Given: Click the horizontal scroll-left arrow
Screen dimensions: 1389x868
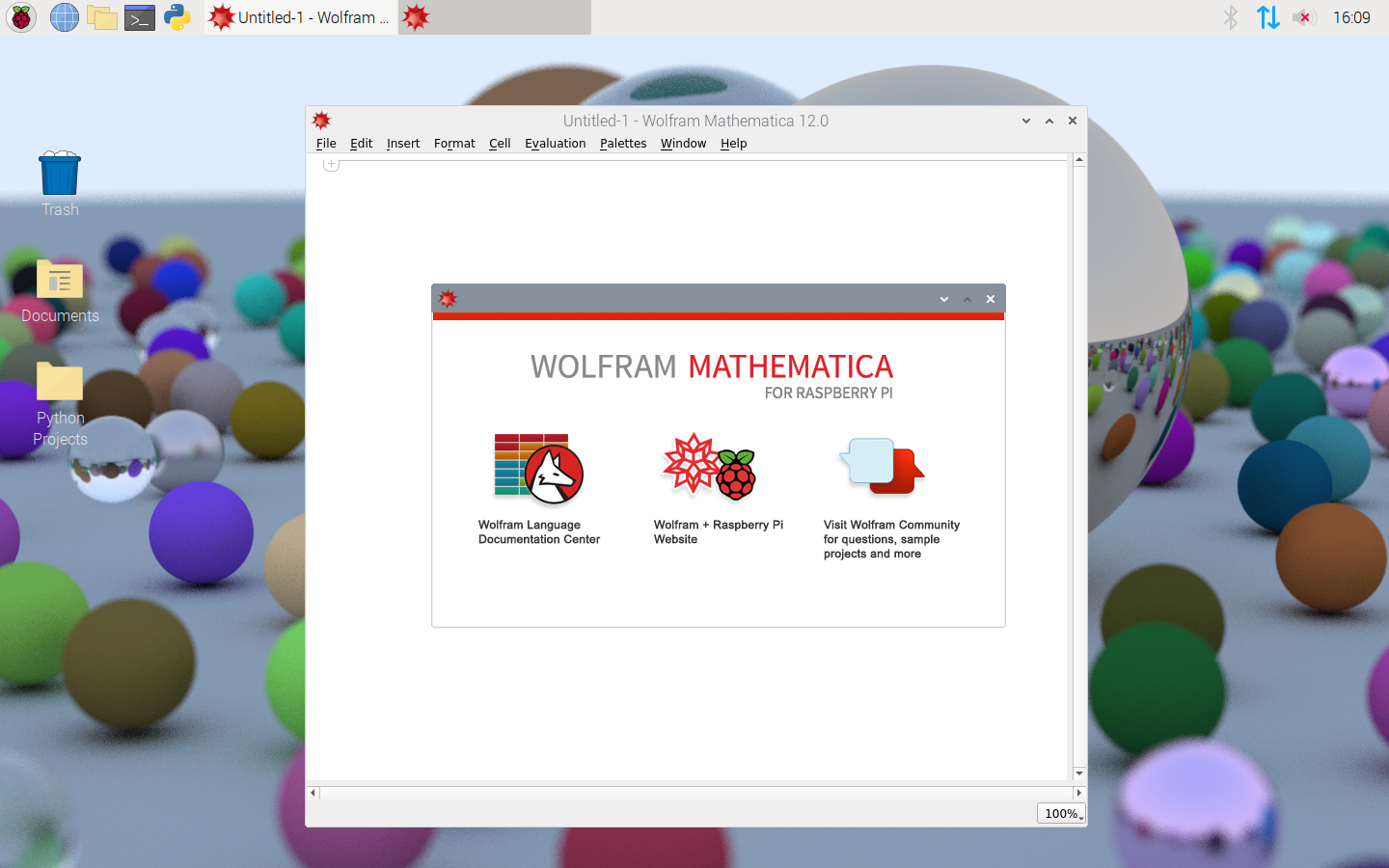Looking at the screenshot, I should tap(313, 793).
